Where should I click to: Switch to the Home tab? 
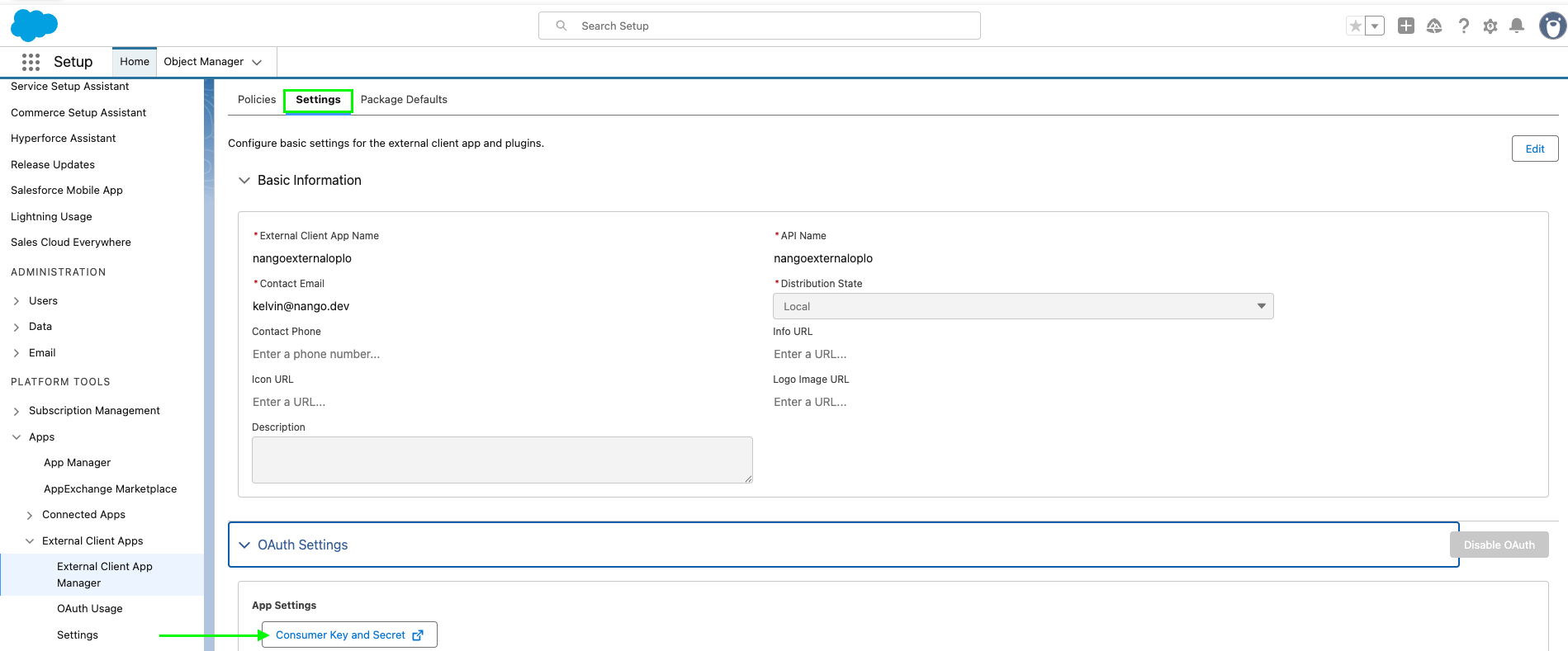[135, 62]
